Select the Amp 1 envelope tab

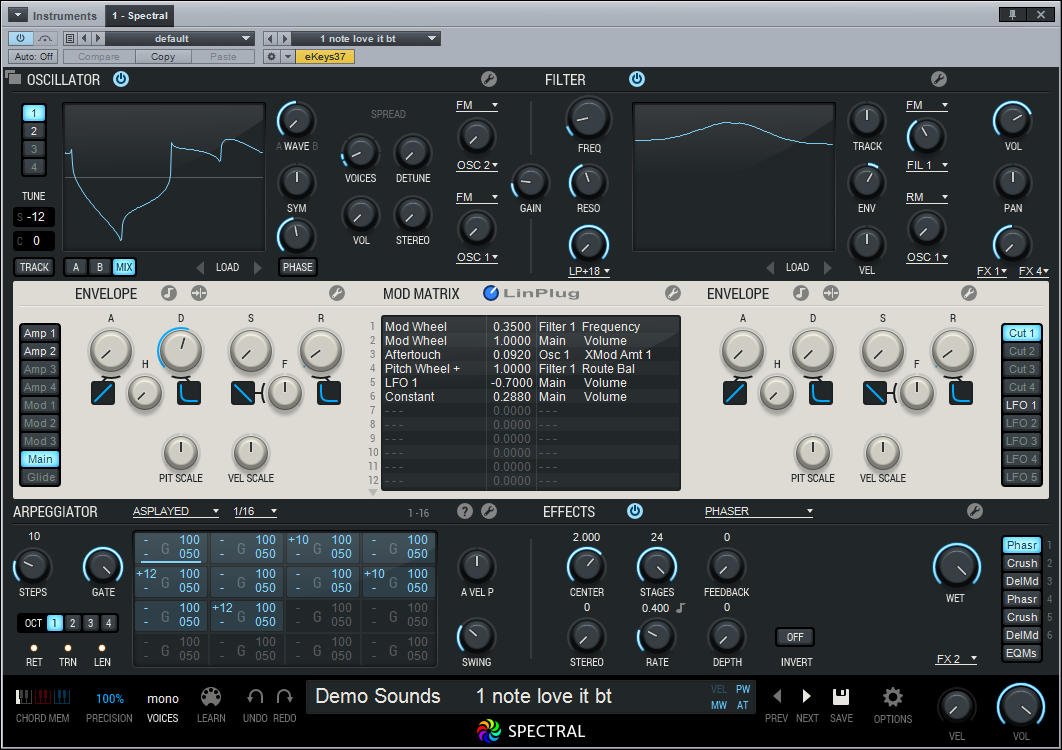click(x=39, y=333)
